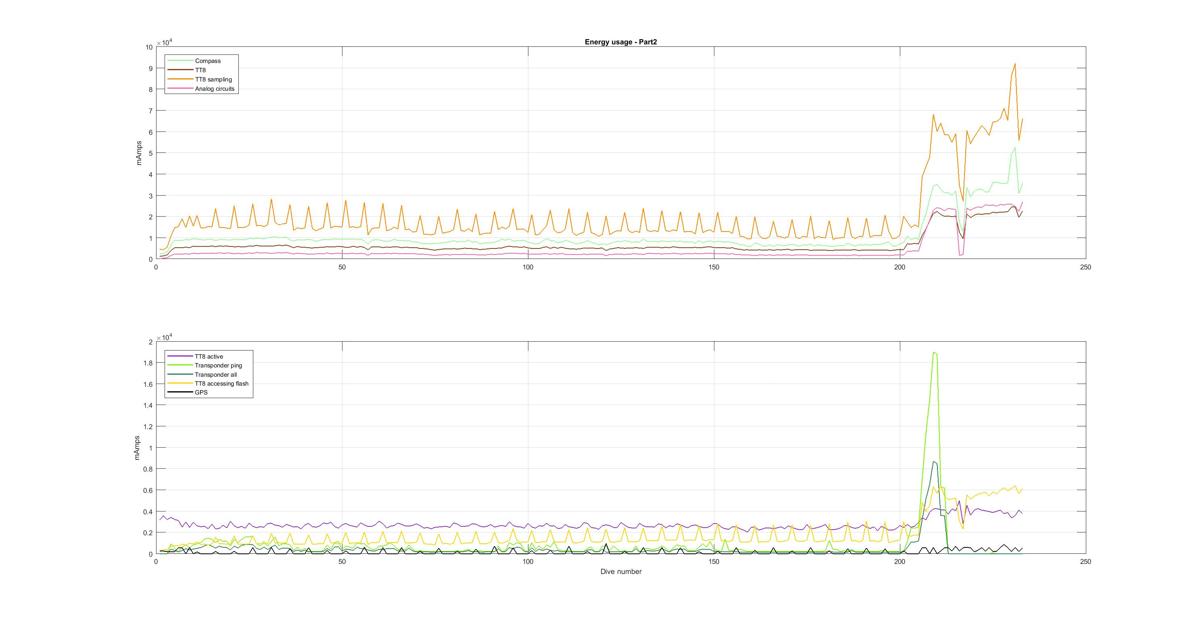Click the 'Dive number' x-axis label
Image resolution: width=1200 pixels, height=622 pixels.
621,572
